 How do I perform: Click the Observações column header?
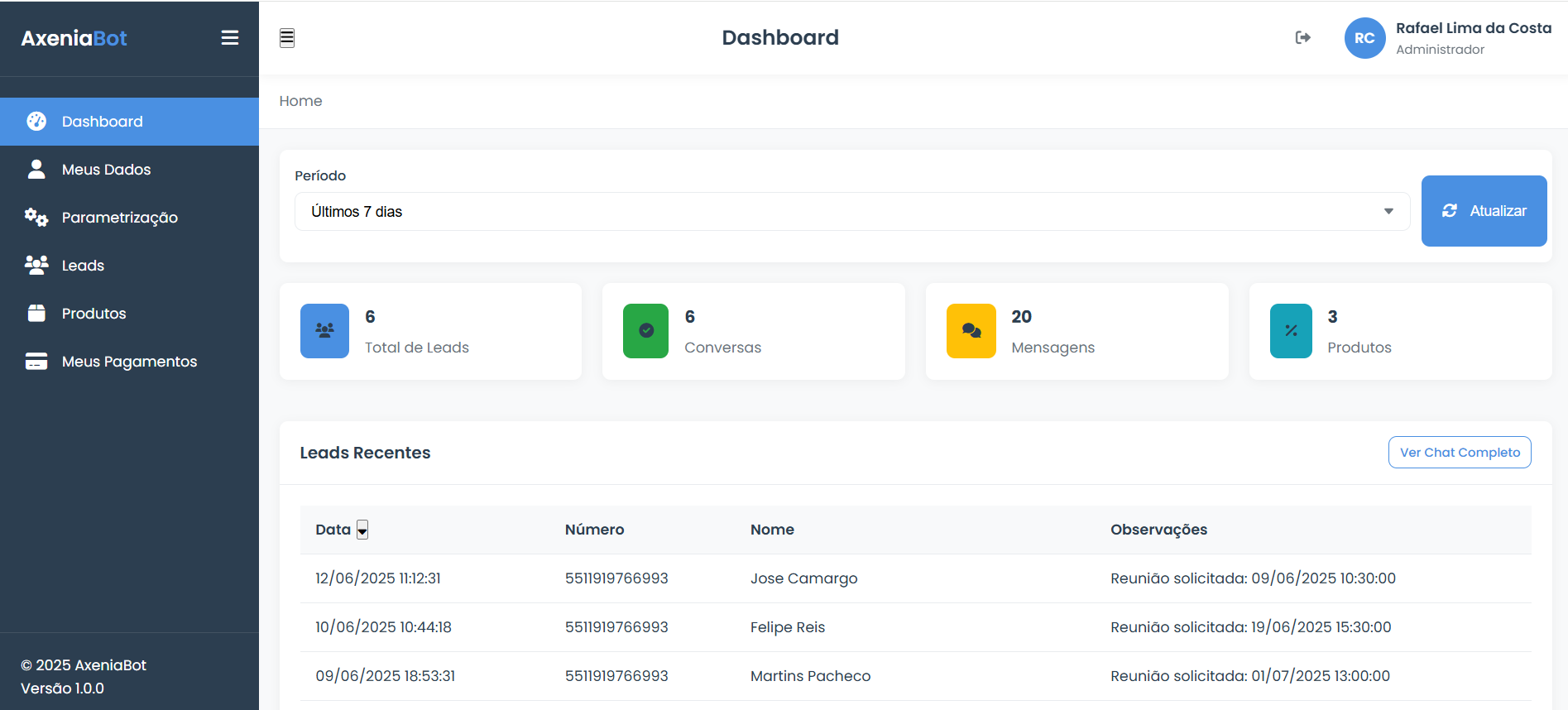tap(1158, 530)
